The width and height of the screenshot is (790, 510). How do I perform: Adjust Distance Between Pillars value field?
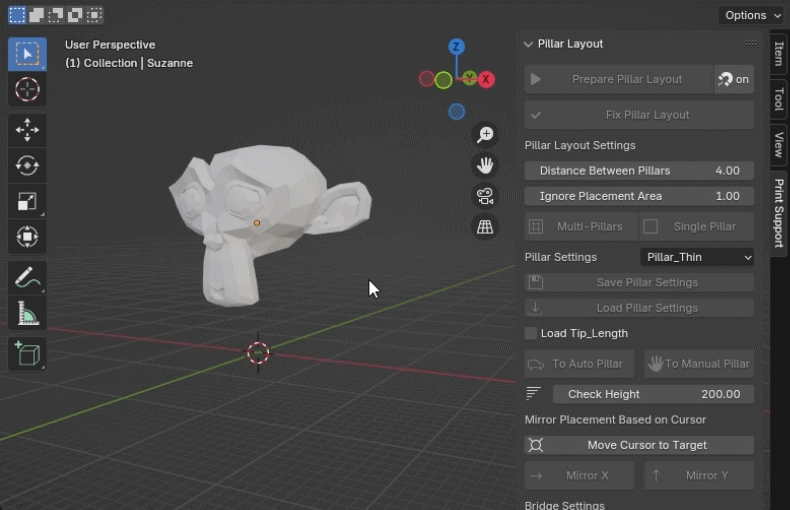coord(639,170)
